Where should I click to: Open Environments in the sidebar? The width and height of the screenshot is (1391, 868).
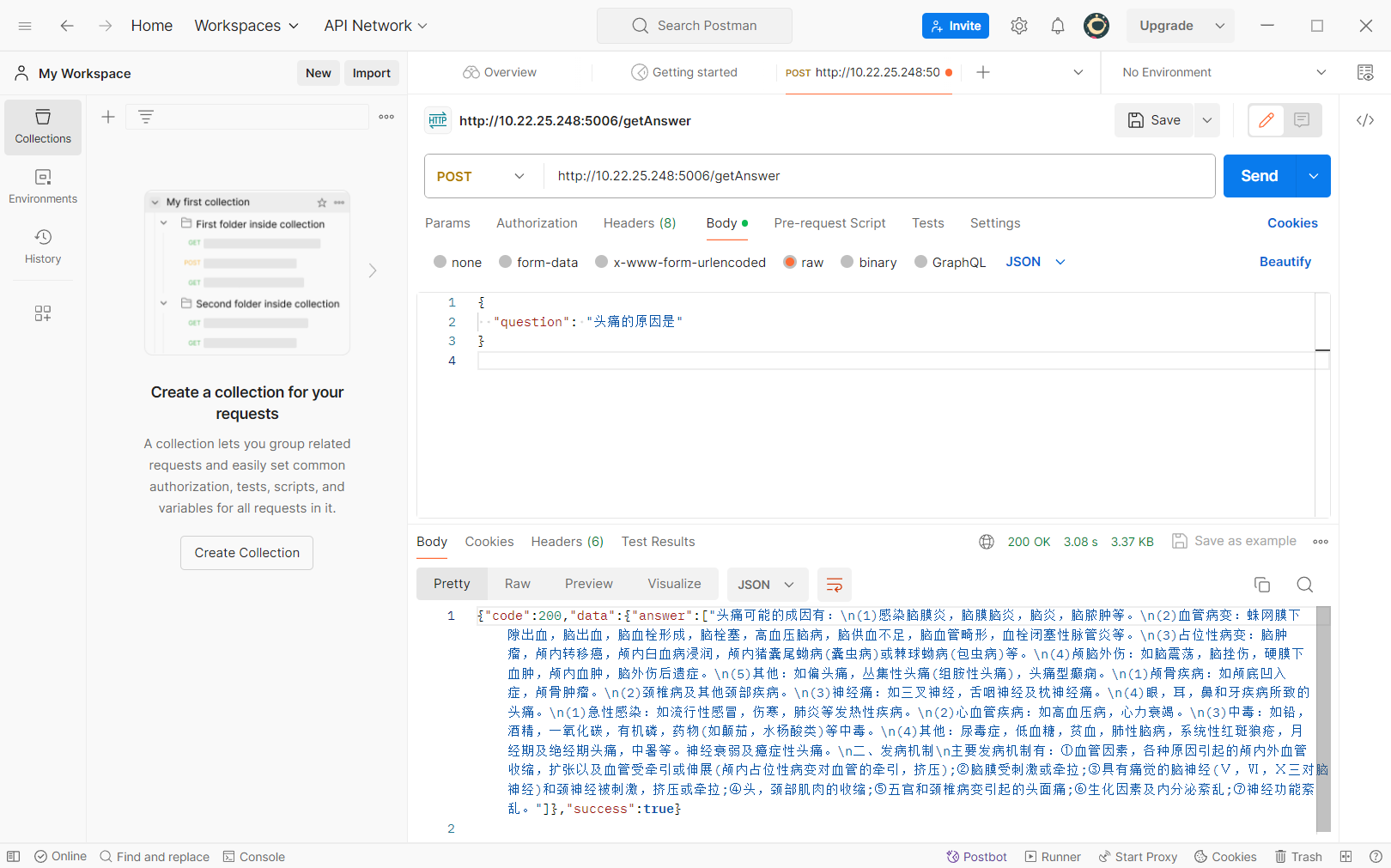coord(43,187)
